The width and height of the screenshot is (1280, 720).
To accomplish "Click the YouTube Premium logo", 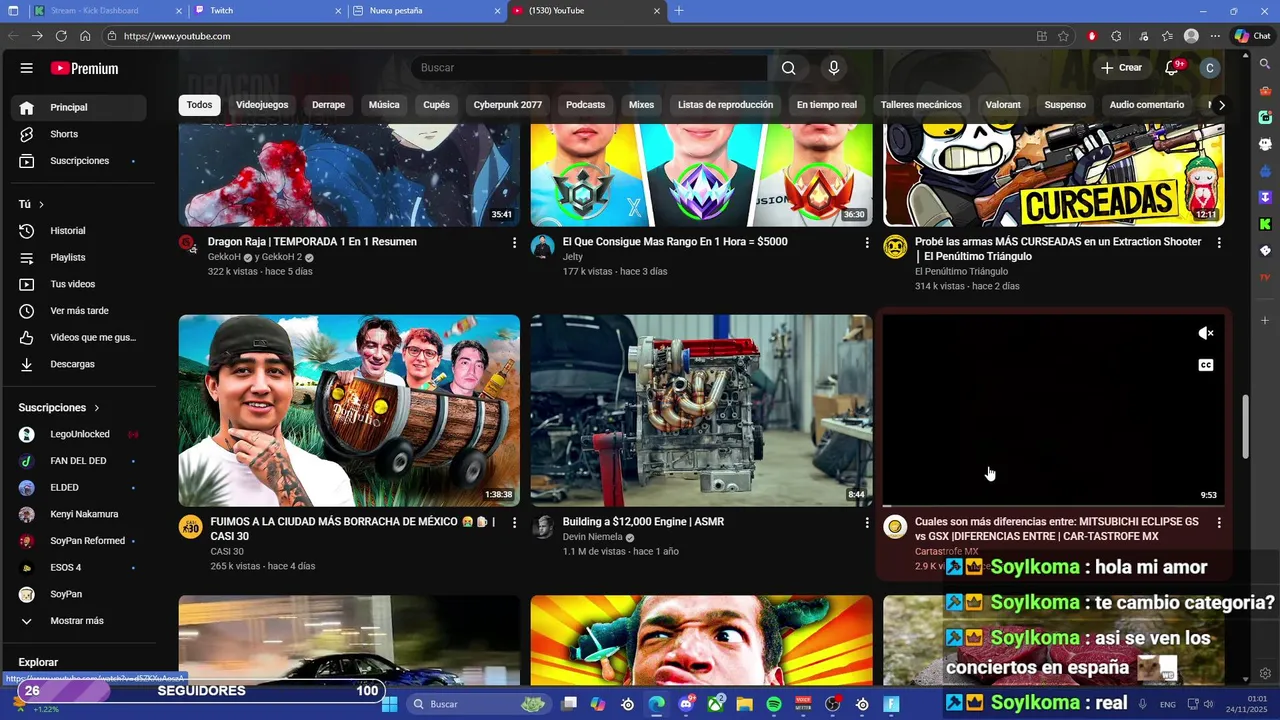I will [x=85, y=69].
